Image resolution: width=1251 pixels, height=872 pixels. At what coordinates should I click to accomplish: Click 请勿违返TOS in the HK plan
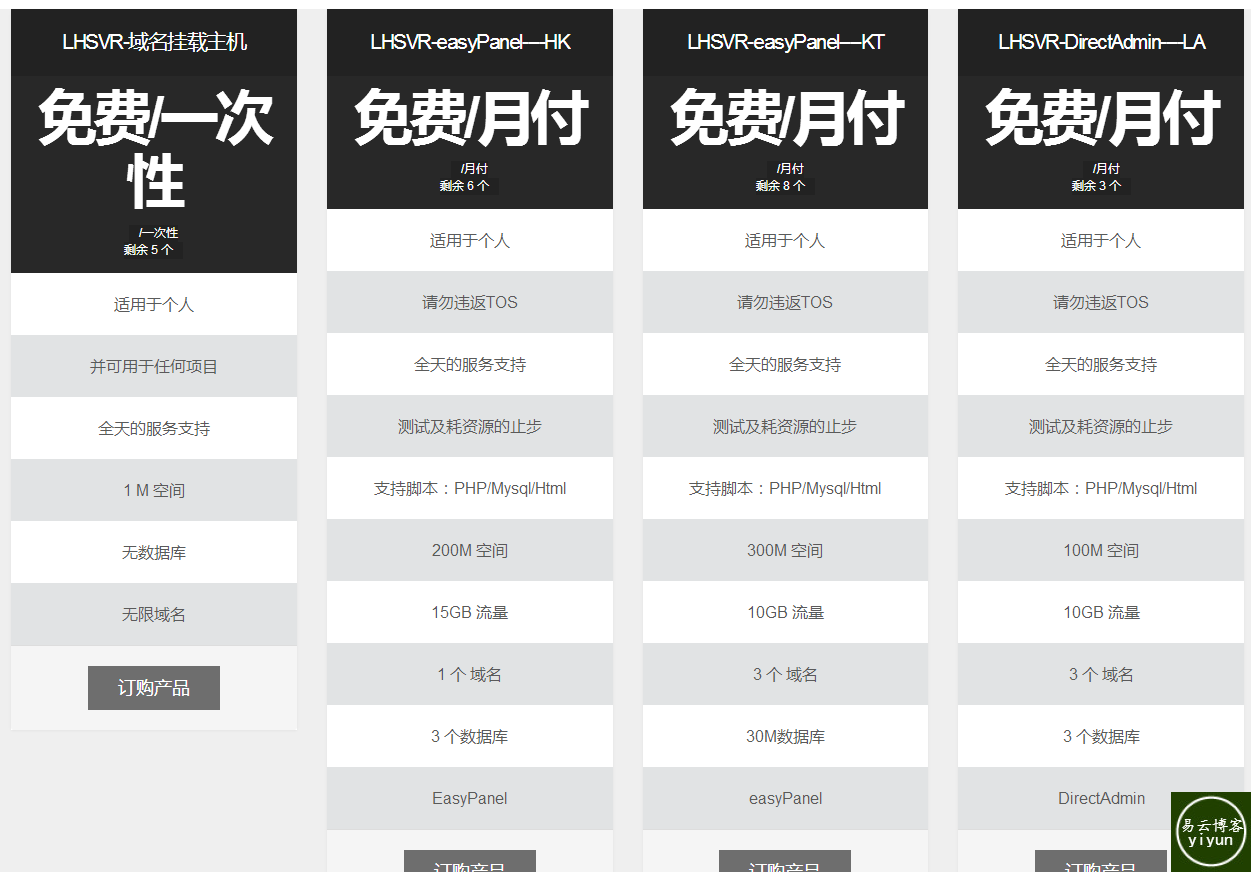coord(470,302)
